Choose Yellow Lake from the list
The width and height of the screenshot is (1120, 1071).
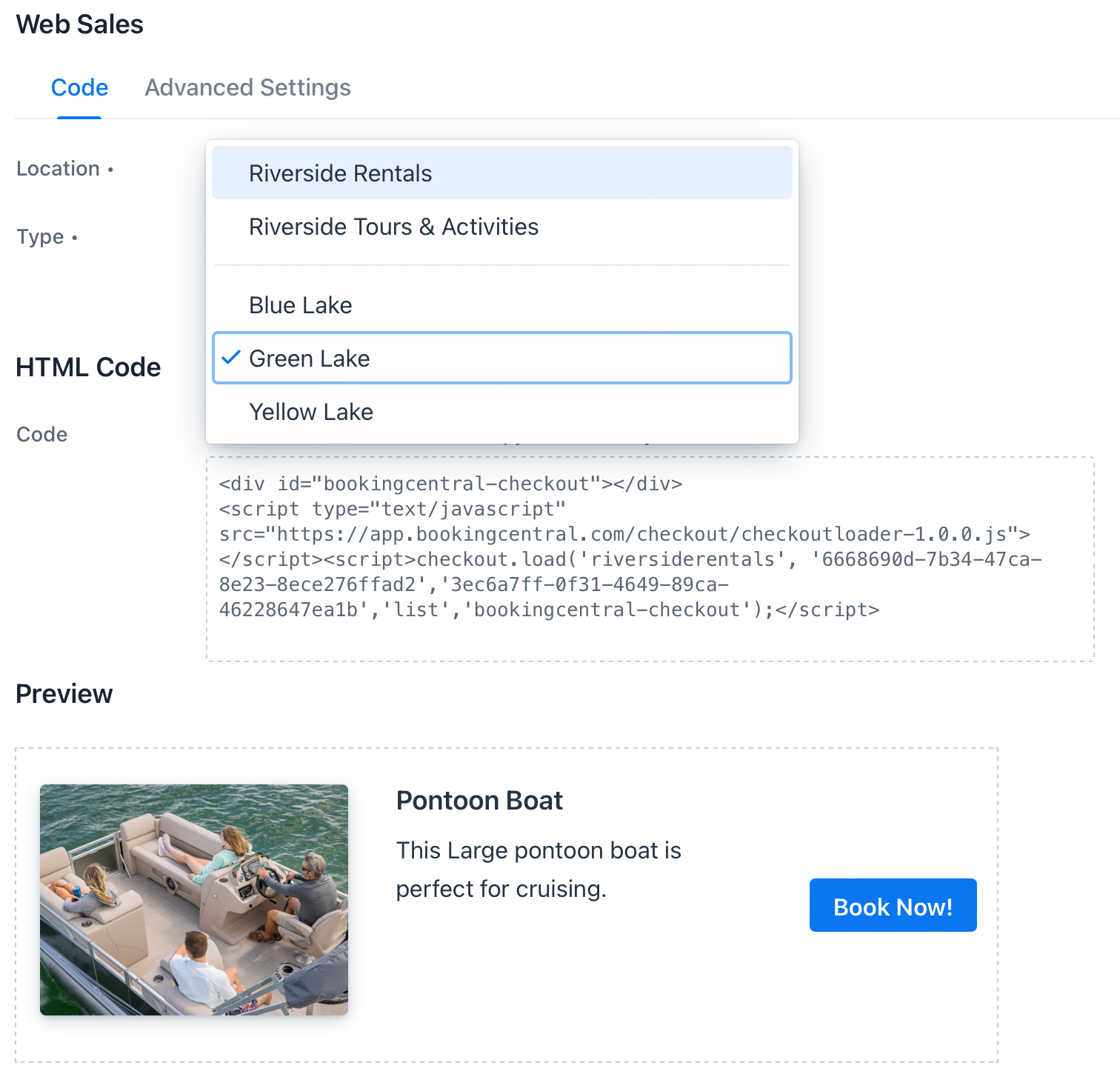click(502, 412)
